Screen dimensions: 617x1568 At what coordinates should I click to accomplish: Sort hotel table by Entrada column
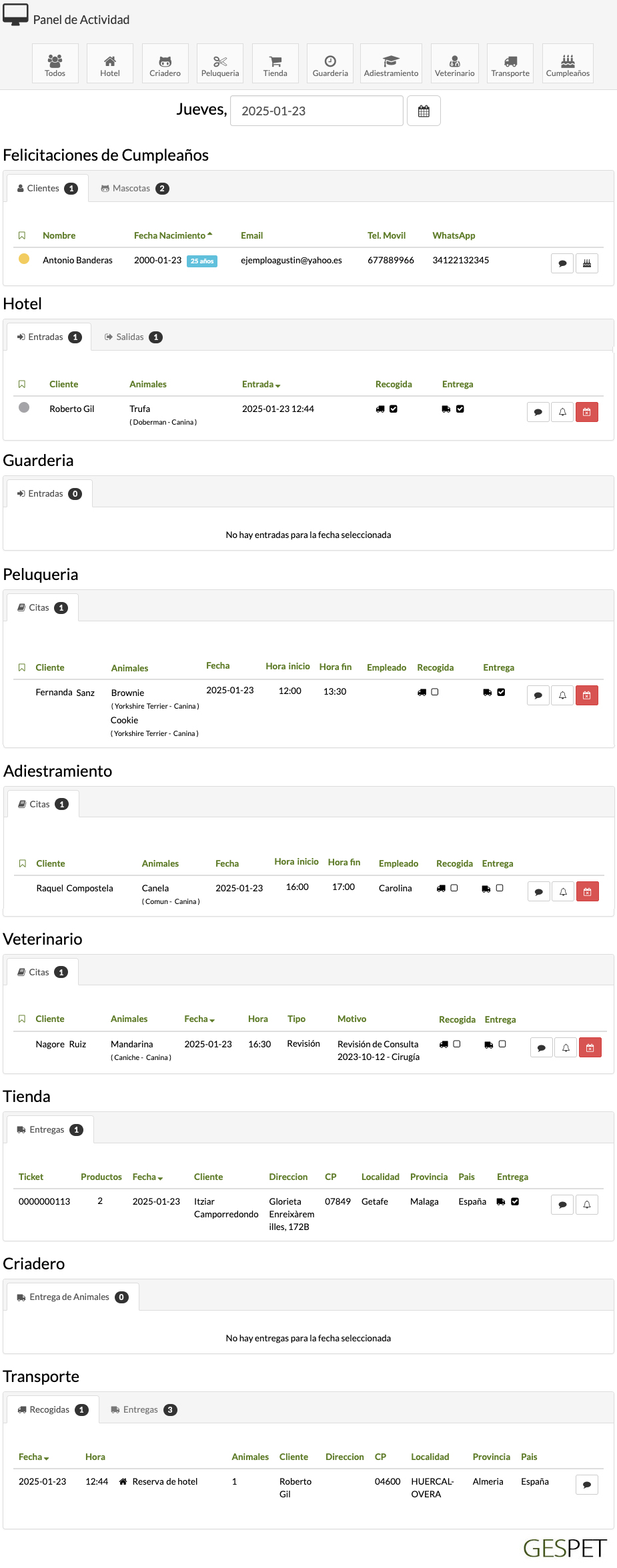coord(261,384)
